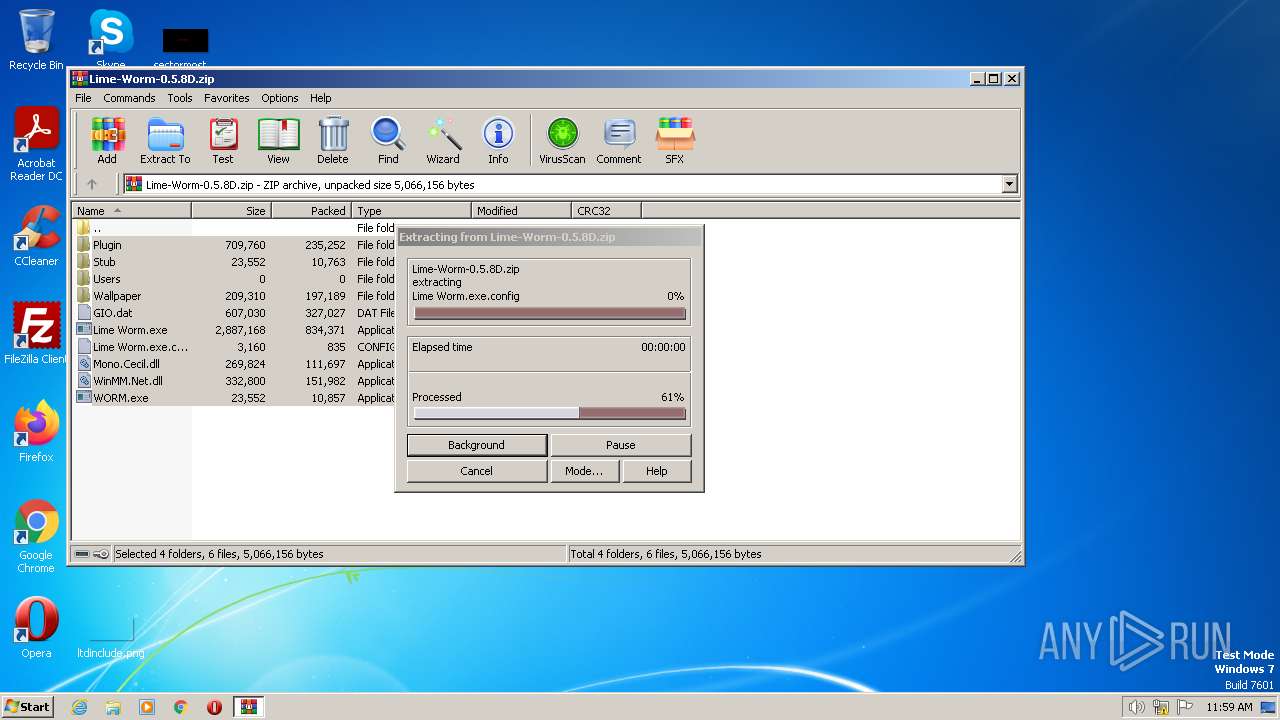
Task: Click the Test archive icon
Action: [x=223, y=140]
